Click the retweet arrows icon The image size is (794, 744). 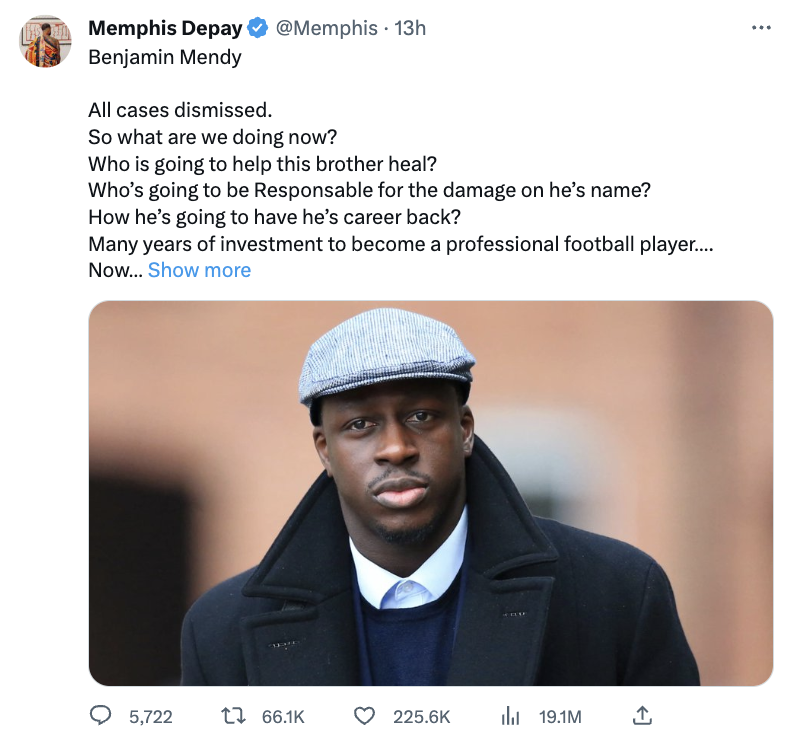point(232,716)
